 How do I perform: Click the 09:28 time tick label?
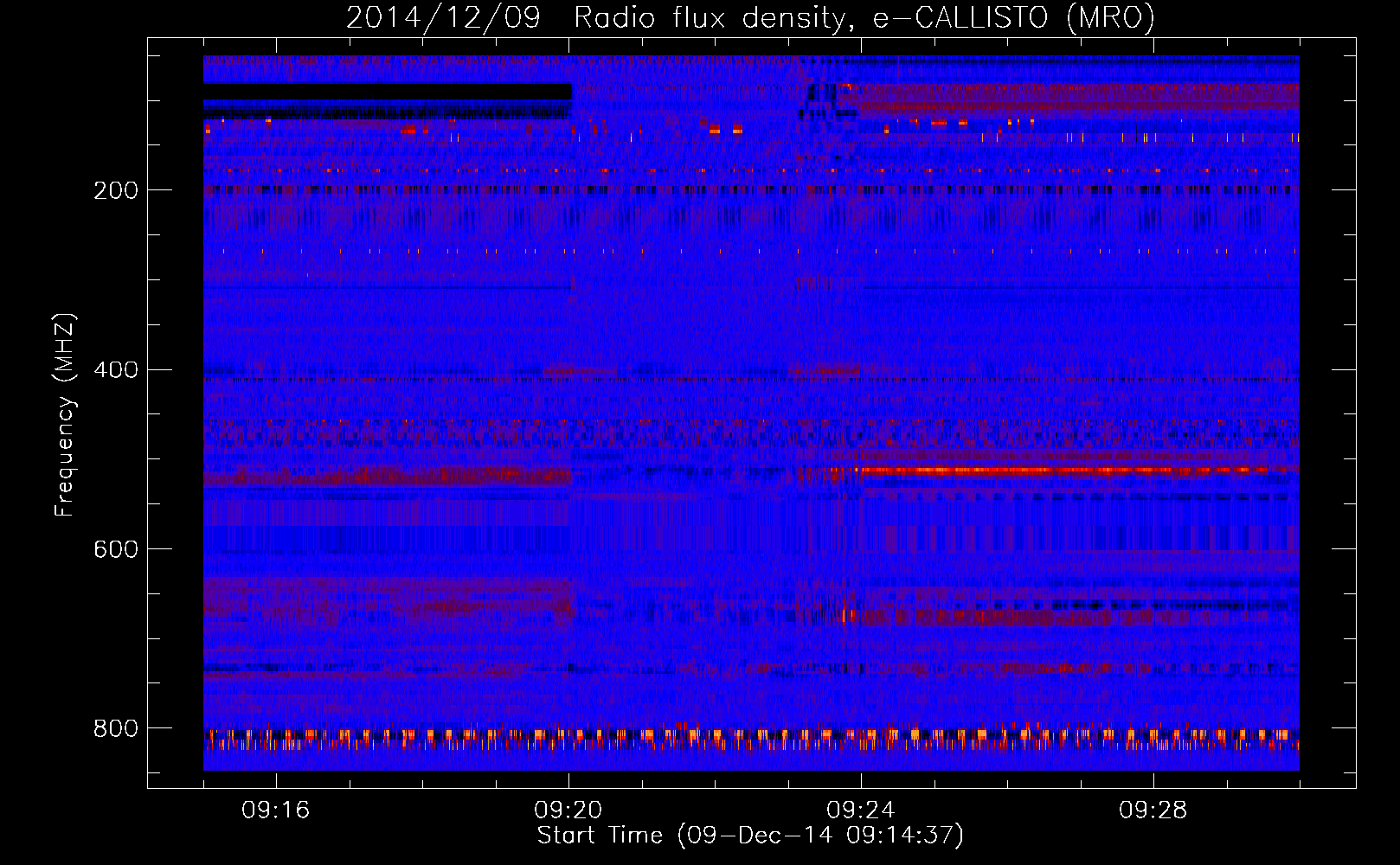pos(1153,811)
